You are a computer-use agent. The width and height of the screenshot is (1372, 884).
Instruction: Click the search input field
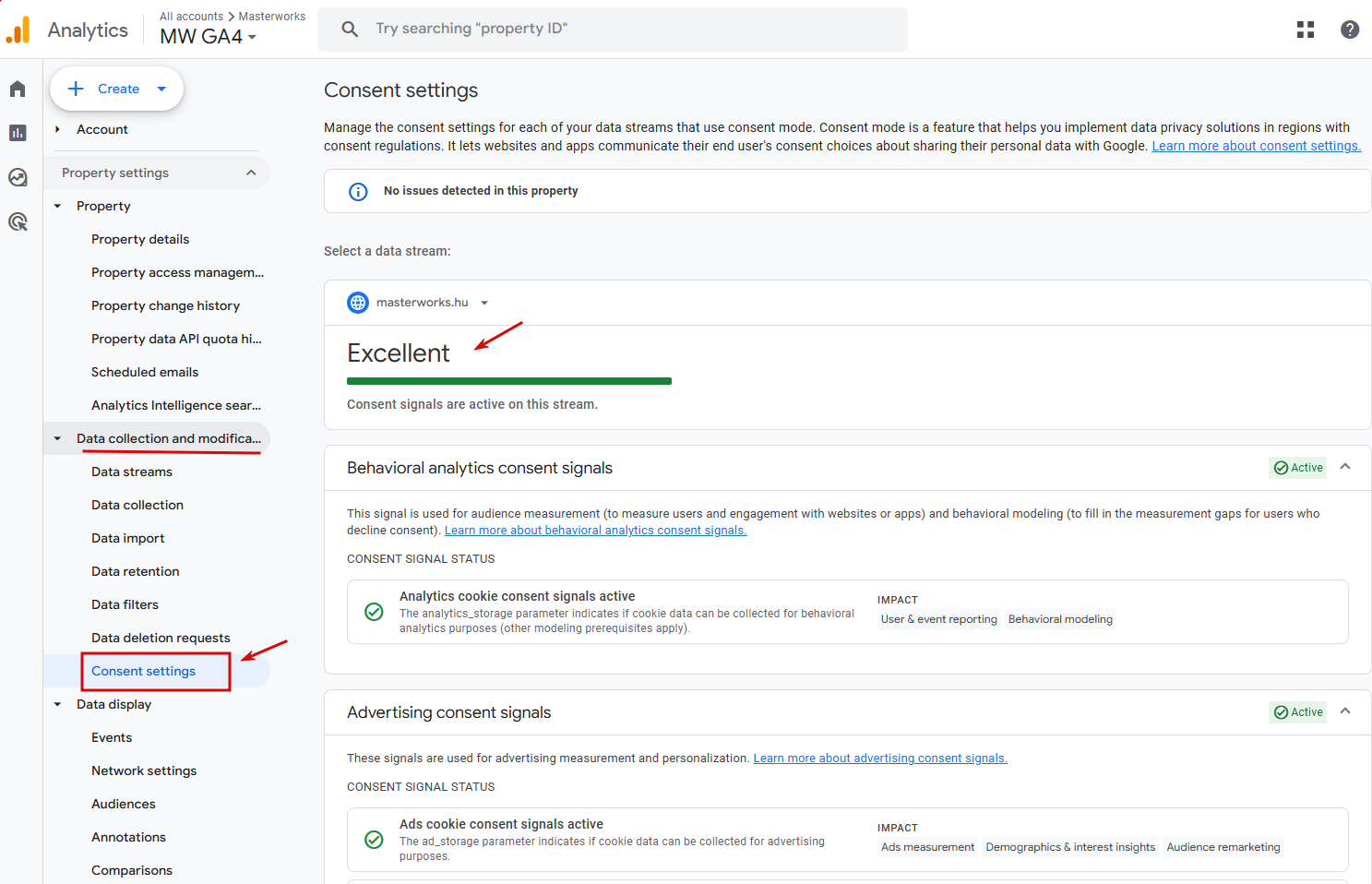pos(613,30)
